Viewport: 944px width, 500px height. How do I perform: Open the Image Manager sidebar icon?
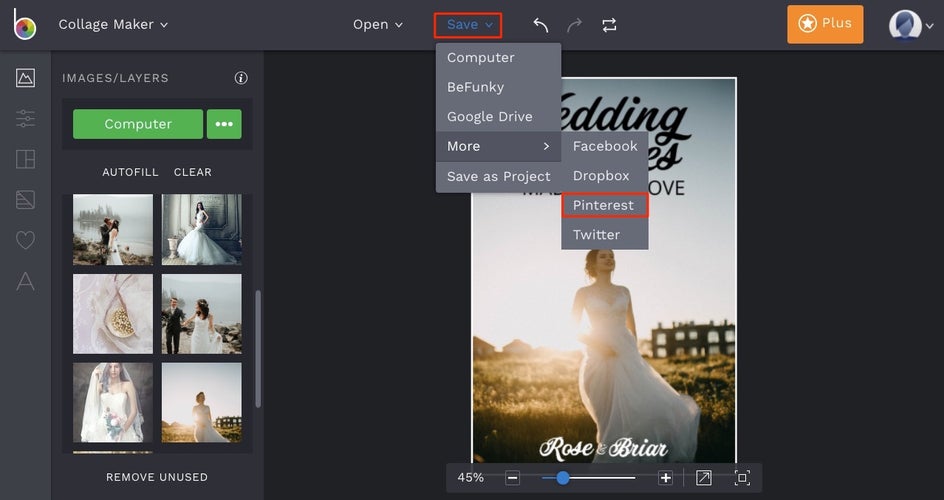click(x=25, y=78)
